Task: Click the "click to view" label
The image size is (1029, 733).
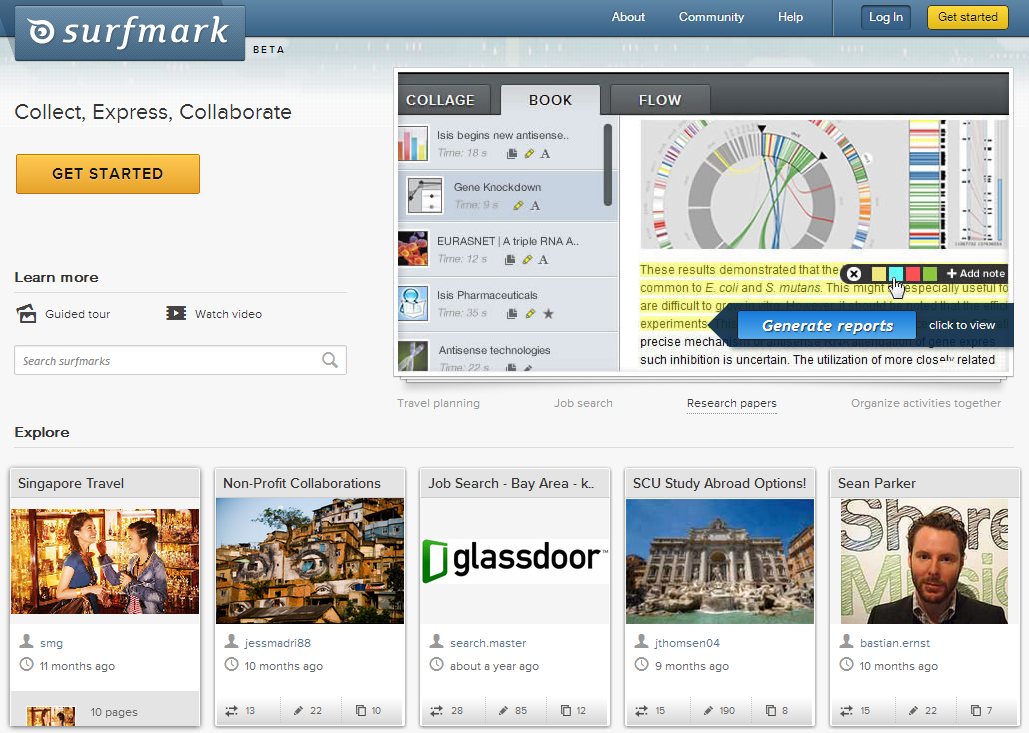Action: click(962, 325)
